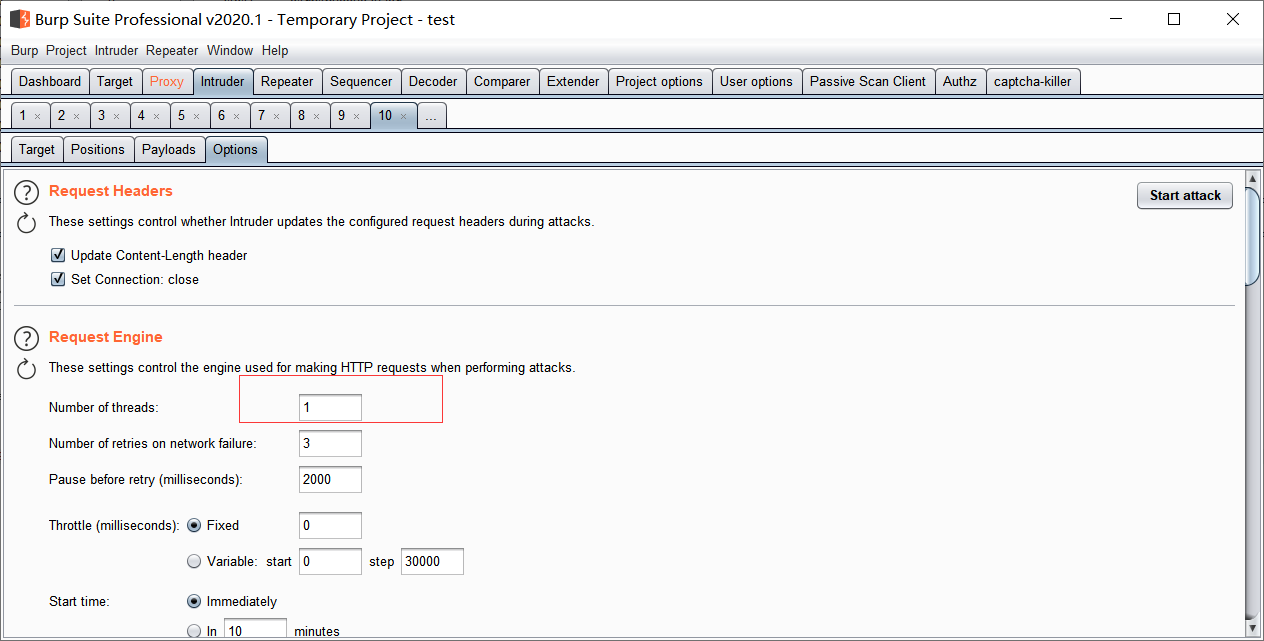Open the Window menu
Image resolution: width=1264 pixels, height=641 pixels.
click(x=230, y=50)
